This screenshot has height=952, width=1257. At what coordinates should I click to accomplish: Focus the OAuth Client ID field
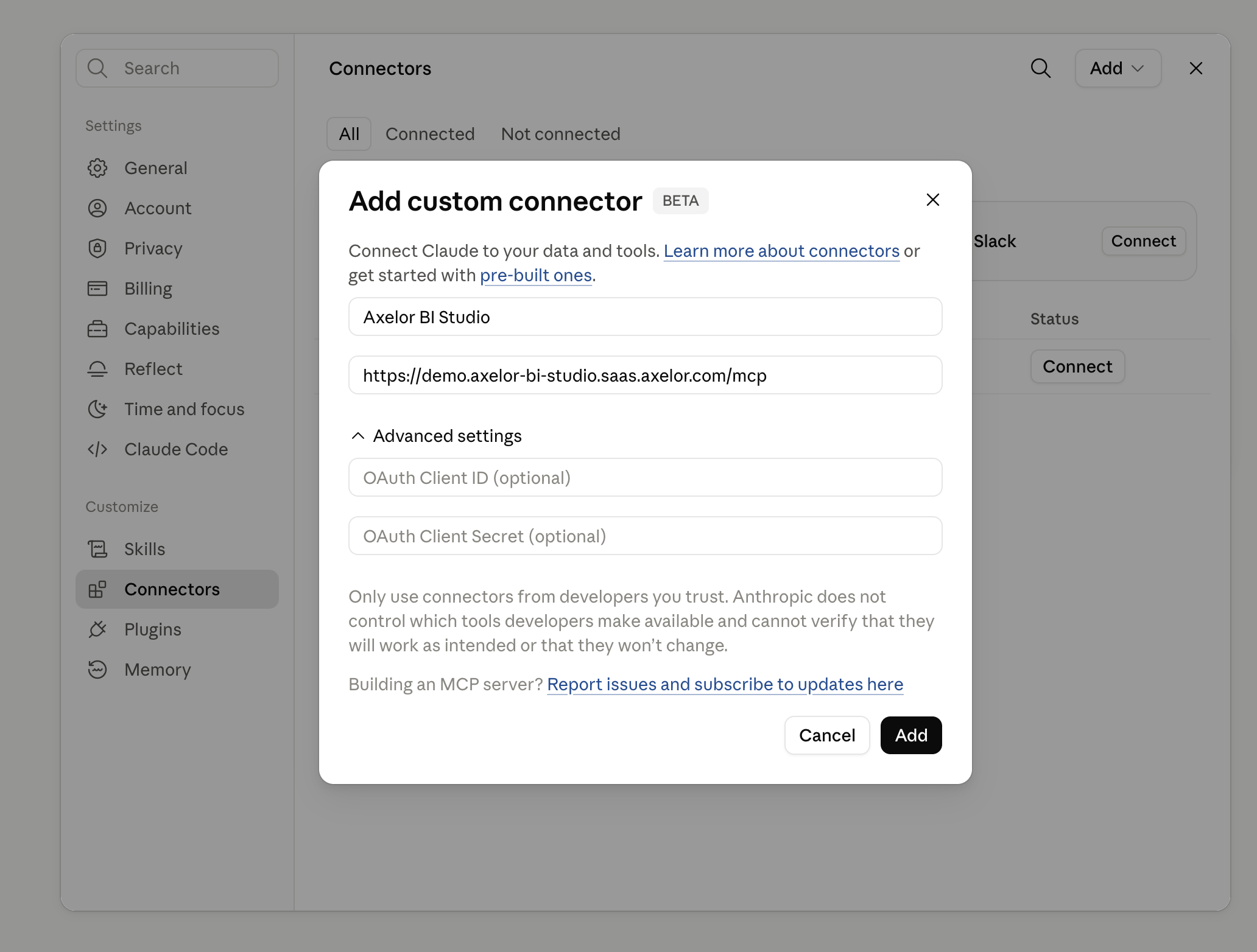point(646,477)
